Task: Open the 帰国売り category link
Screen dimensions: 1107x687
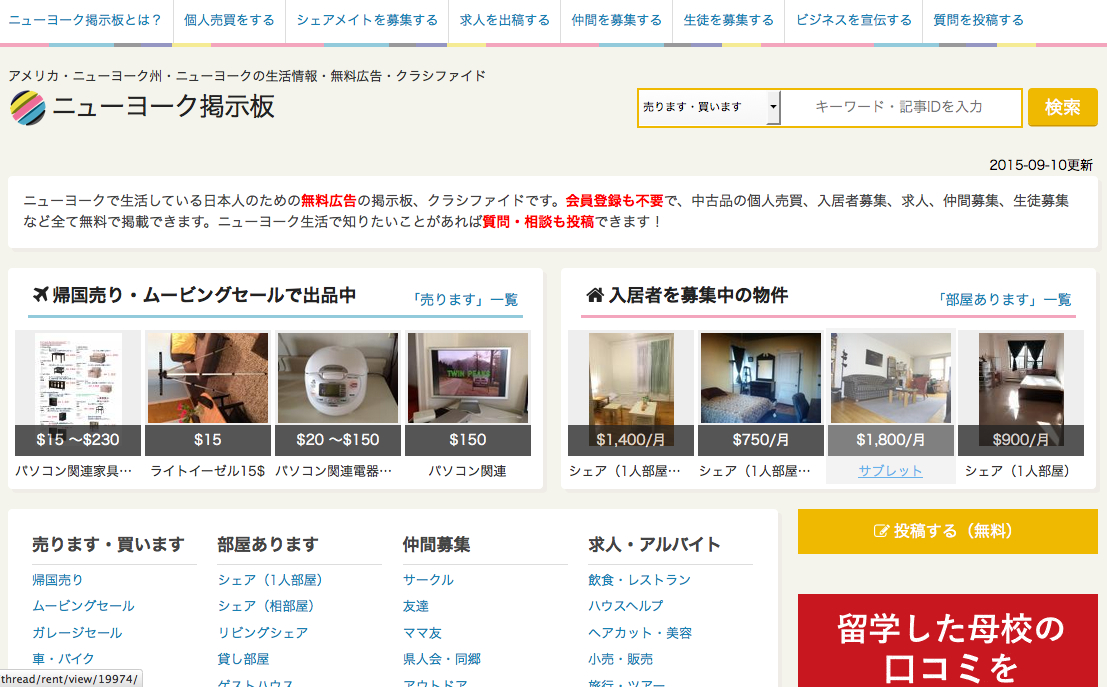Action: 58,580
